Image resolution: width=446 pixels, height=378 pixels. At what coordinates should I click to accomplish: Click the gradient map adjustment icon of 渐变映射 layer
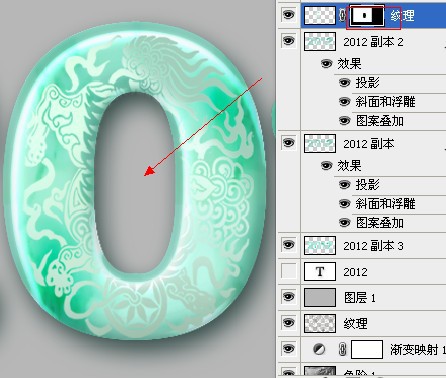[319, 349]
